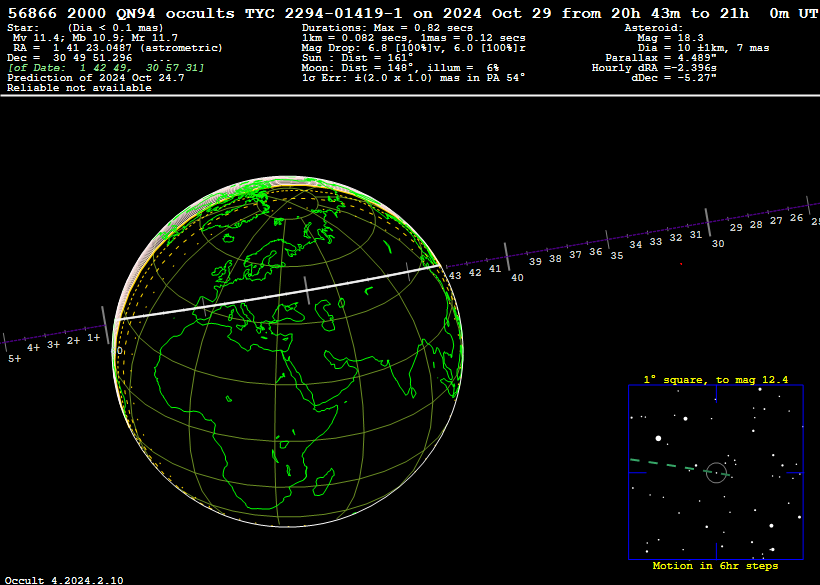Click the 'Mag Drop: 6.8 [100%]v' line

pyautogui.click(x=414, y=48)
